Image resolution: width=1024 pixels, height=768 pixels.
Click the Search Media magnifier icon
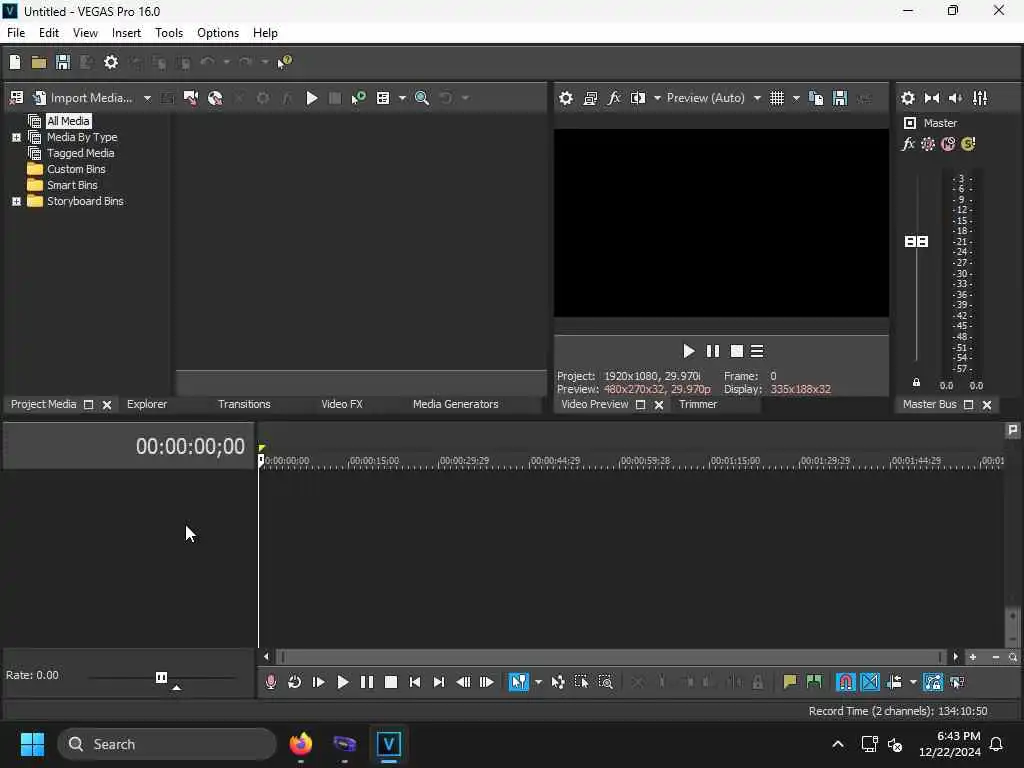422,98
